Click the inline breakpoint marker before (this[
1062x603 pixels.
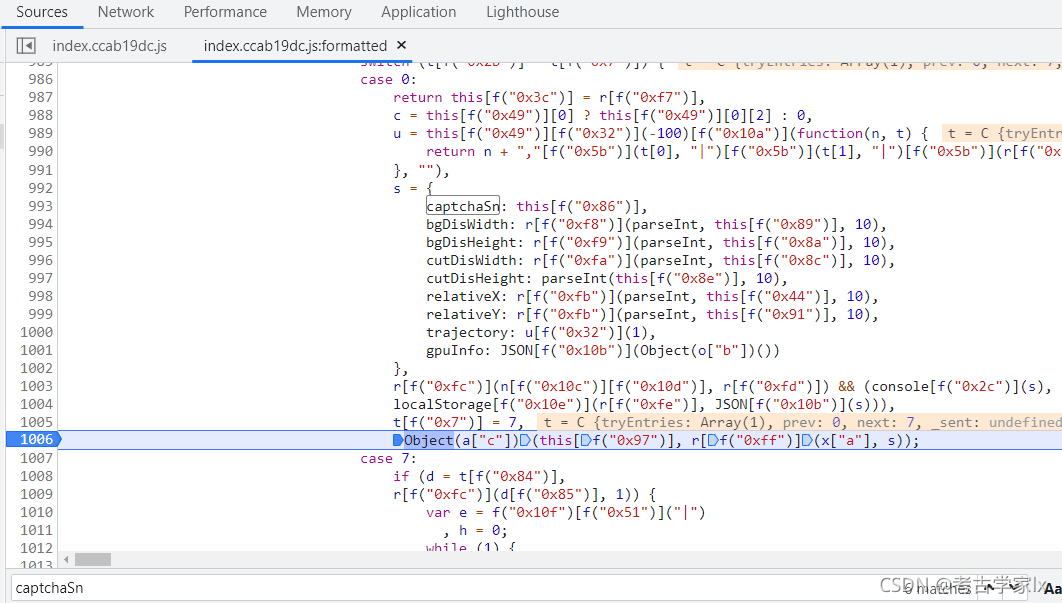pos(526,440)
